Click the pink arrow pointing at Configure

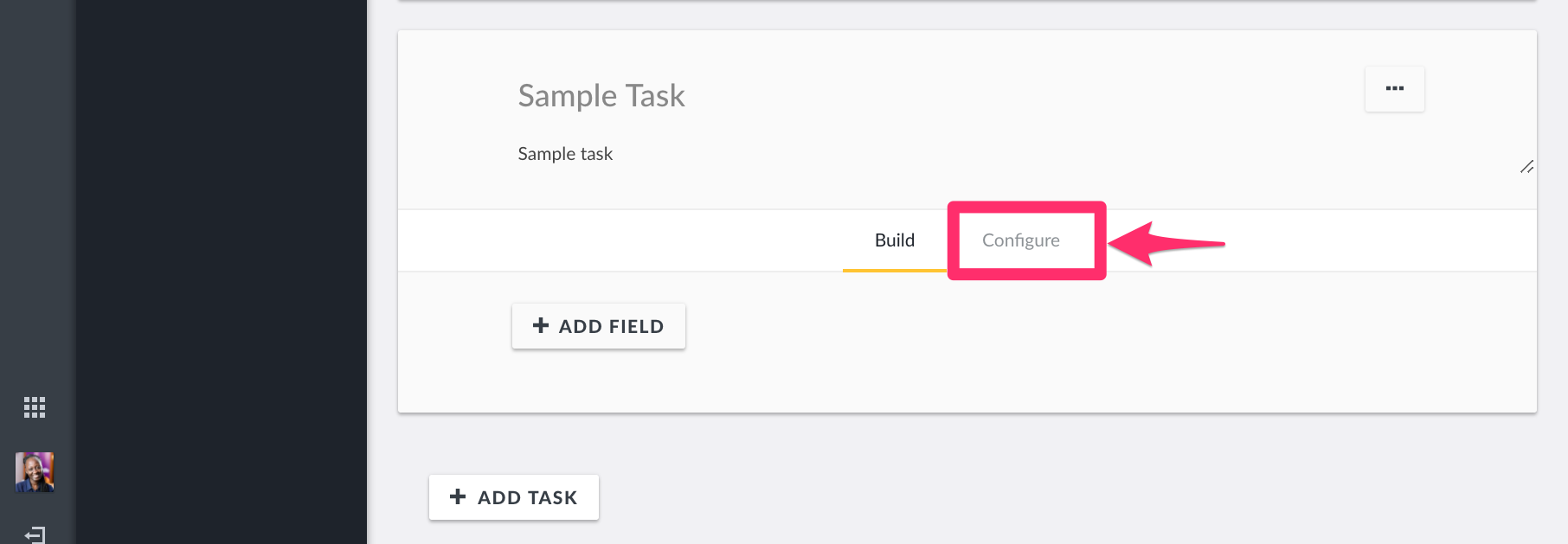pyautogui.click(x=1166, y=243)
